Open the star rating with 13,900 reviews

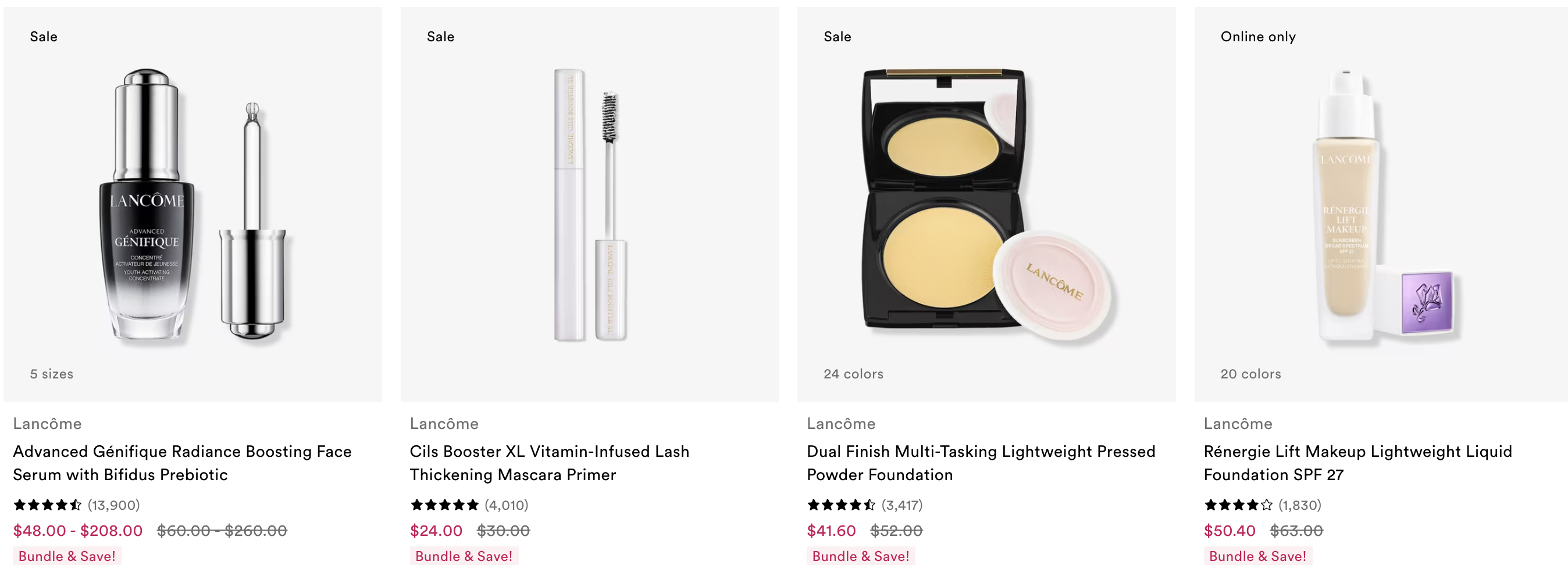coord(77,505)
